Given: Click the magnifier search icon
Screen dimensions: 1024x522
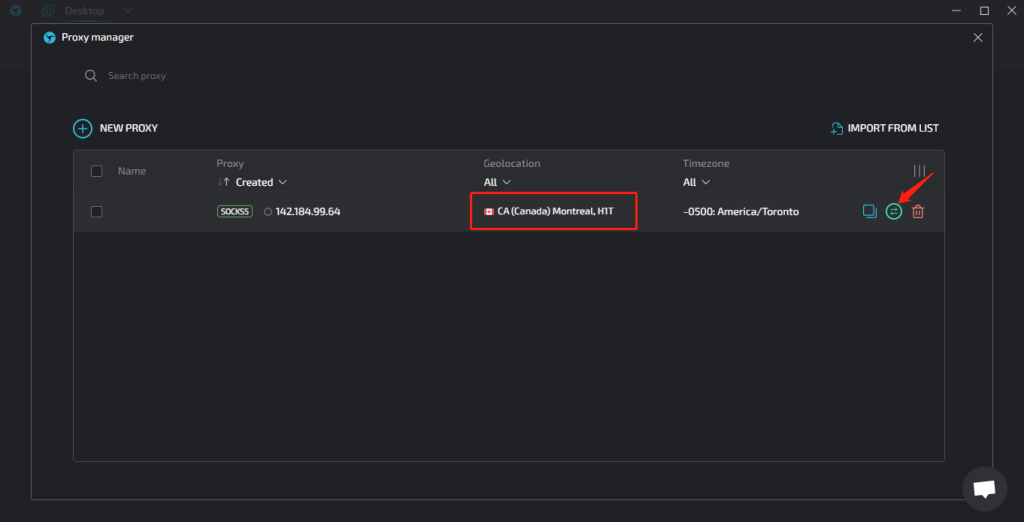Looking at the screenshot, I should pyautogui.click(x=91, y=76).
